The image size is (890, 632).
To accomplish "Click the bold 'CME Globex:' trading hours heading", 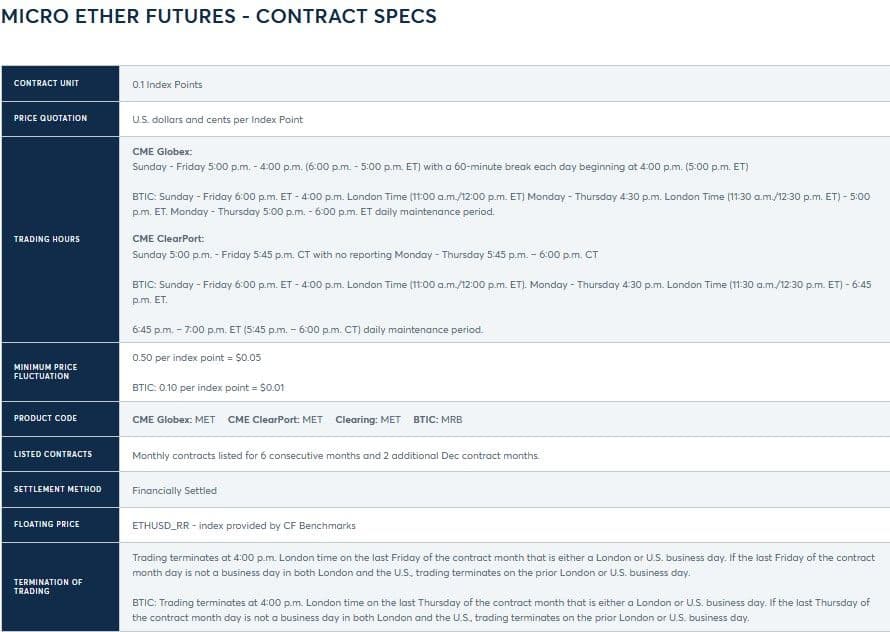I will [x=155, y=151].
